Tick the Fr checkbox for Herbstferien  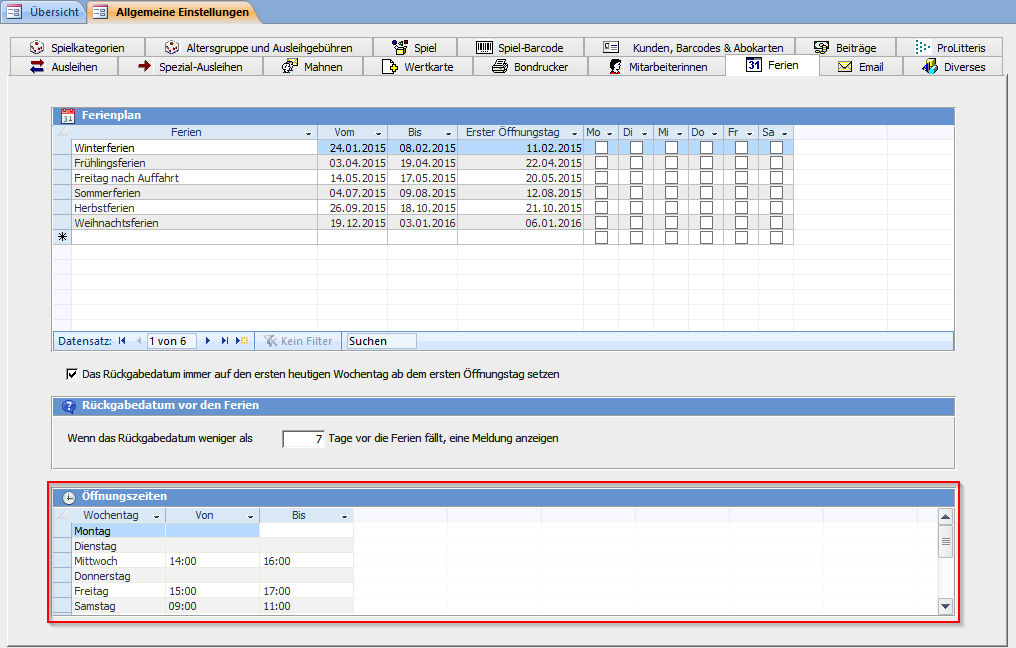click(741, 207)
